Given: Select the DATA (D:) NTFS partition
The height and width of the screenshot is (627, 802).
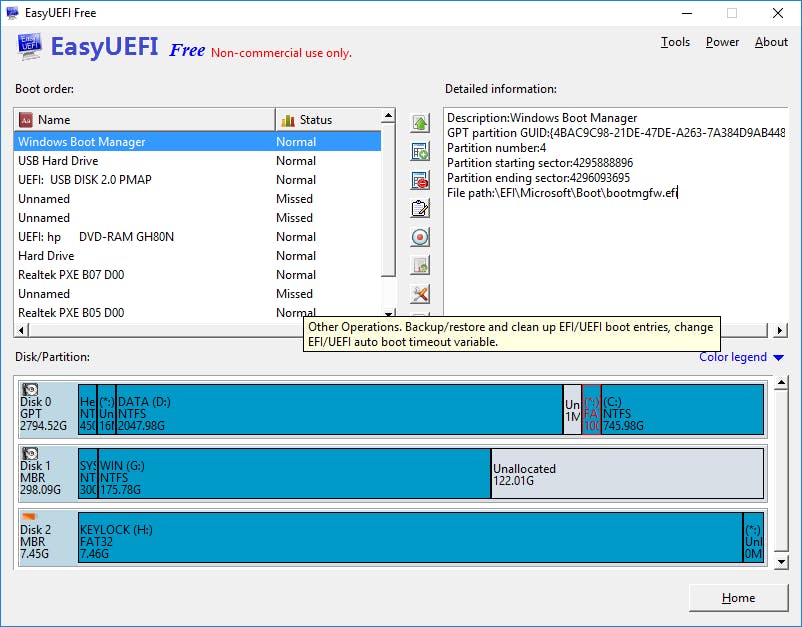Looking at the screenshot, I should pos(339,410).
